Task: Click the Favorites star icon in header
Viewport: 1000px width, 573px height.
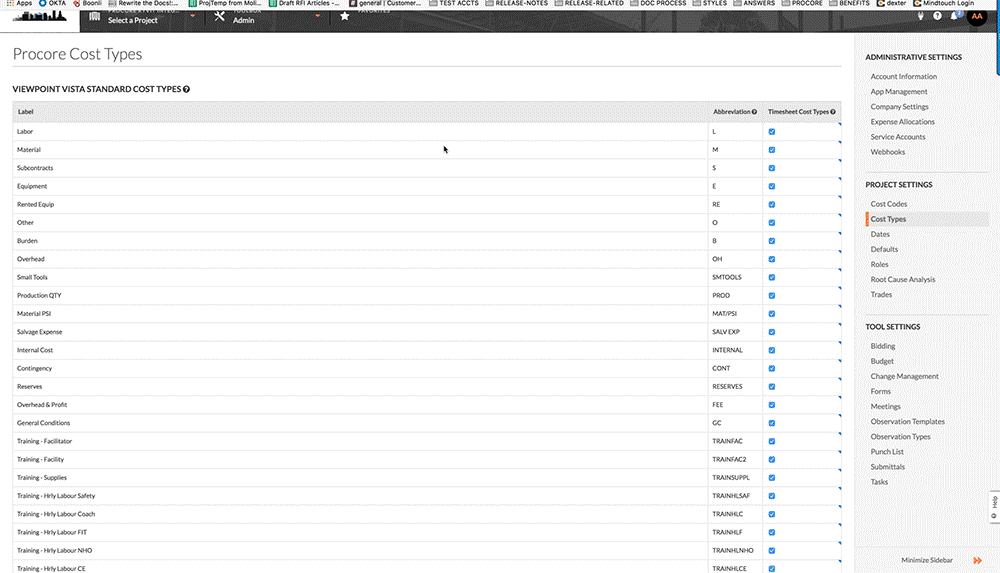Action: (345, 16)
